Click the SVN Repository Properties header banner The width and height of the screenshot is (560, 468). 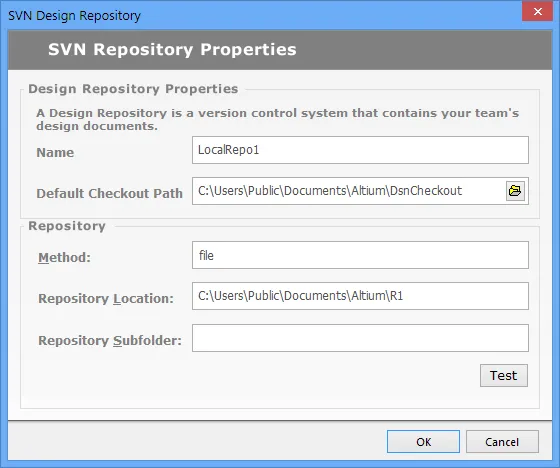[280, 50]
